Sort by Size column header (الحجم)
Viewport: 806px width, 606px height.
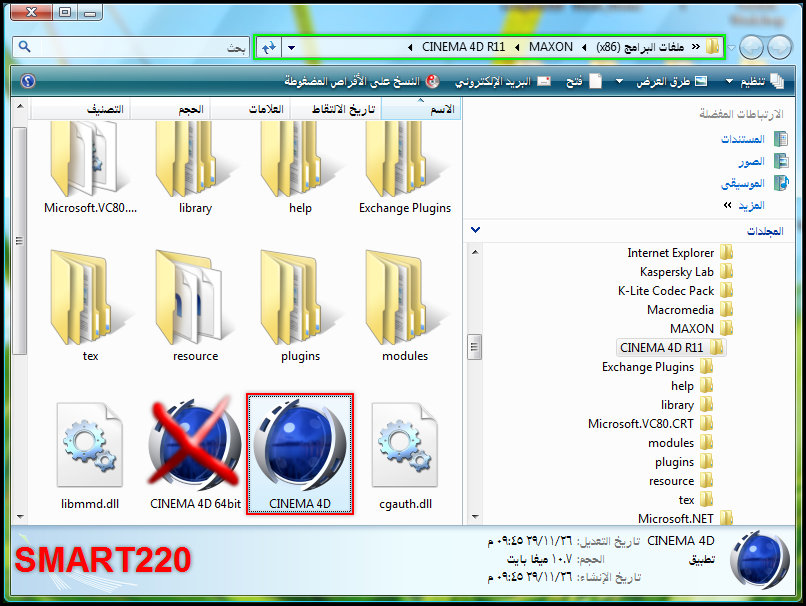(171, 109)
